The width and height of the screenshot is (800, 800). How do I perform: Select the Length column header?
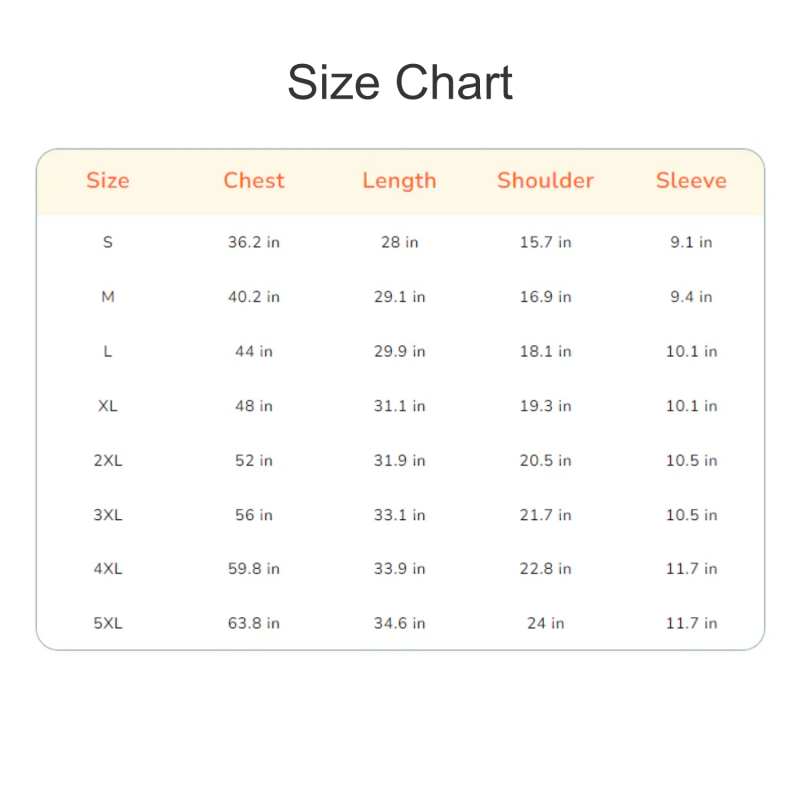(399, 181)
